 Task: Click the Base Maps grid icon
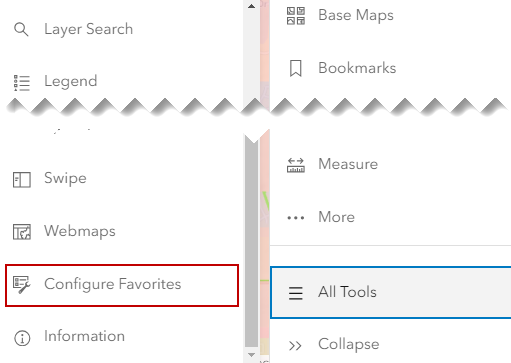click(296, 16)
